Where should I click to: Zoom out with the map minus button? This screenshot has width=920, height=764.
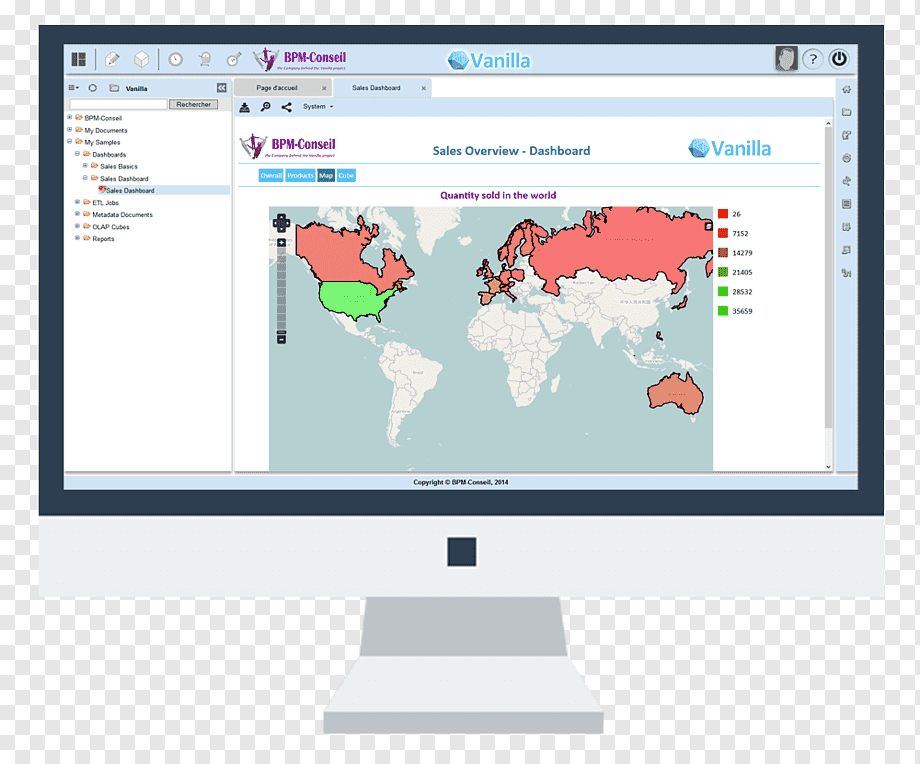[282, 339]
